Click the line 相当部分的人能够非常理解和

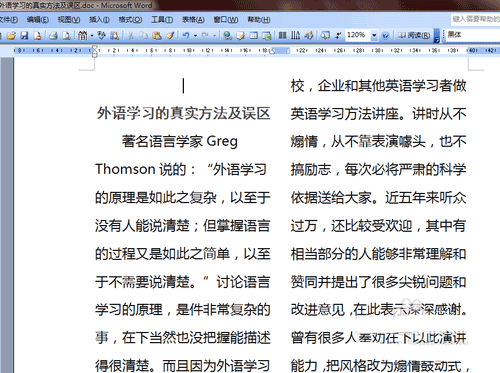tap(378, 254)
